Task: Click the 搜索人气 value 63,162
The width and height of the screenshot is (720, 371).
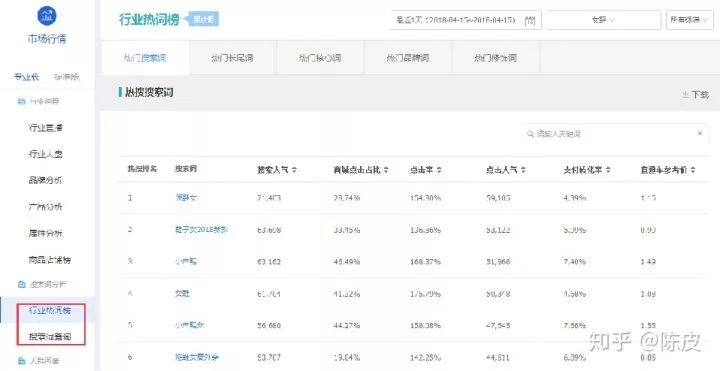Action: [x=269, y=262]
